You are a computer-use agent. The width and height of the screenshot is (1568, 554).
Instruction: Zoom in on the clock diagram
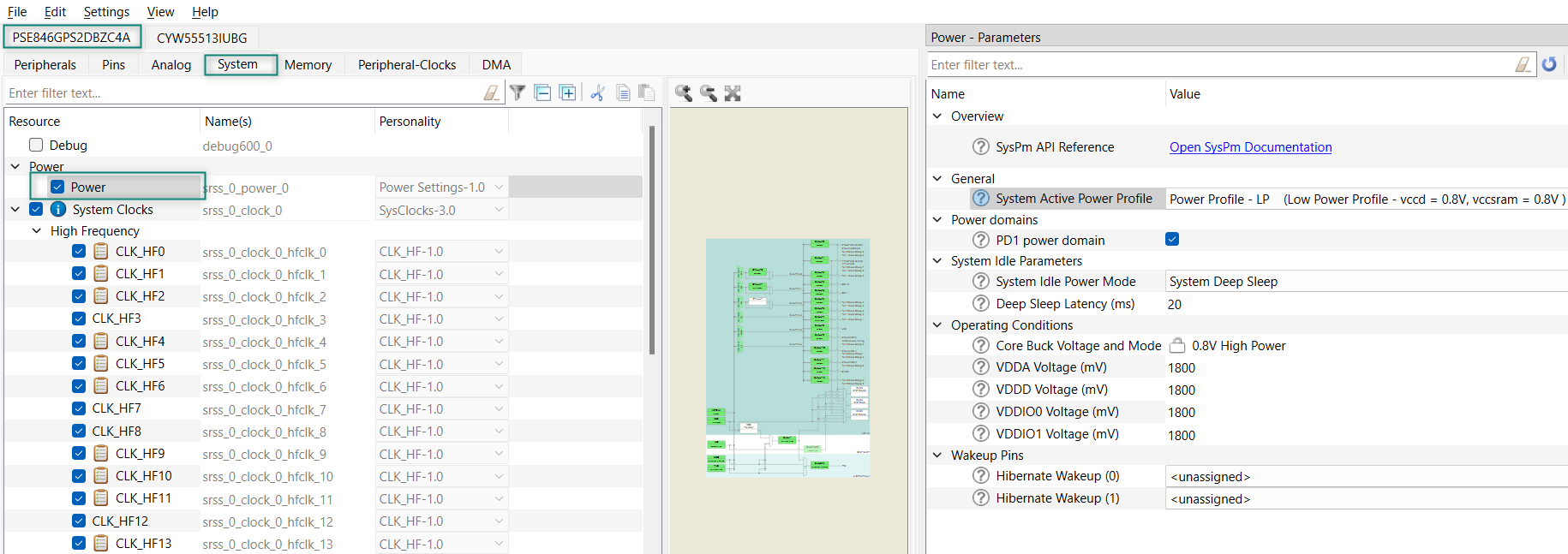coord(683,93)
